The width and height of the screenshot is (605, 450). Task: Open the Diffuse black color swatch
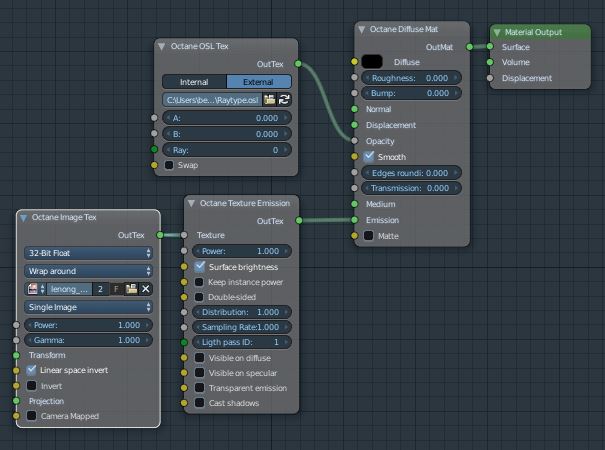pos(372,62)
